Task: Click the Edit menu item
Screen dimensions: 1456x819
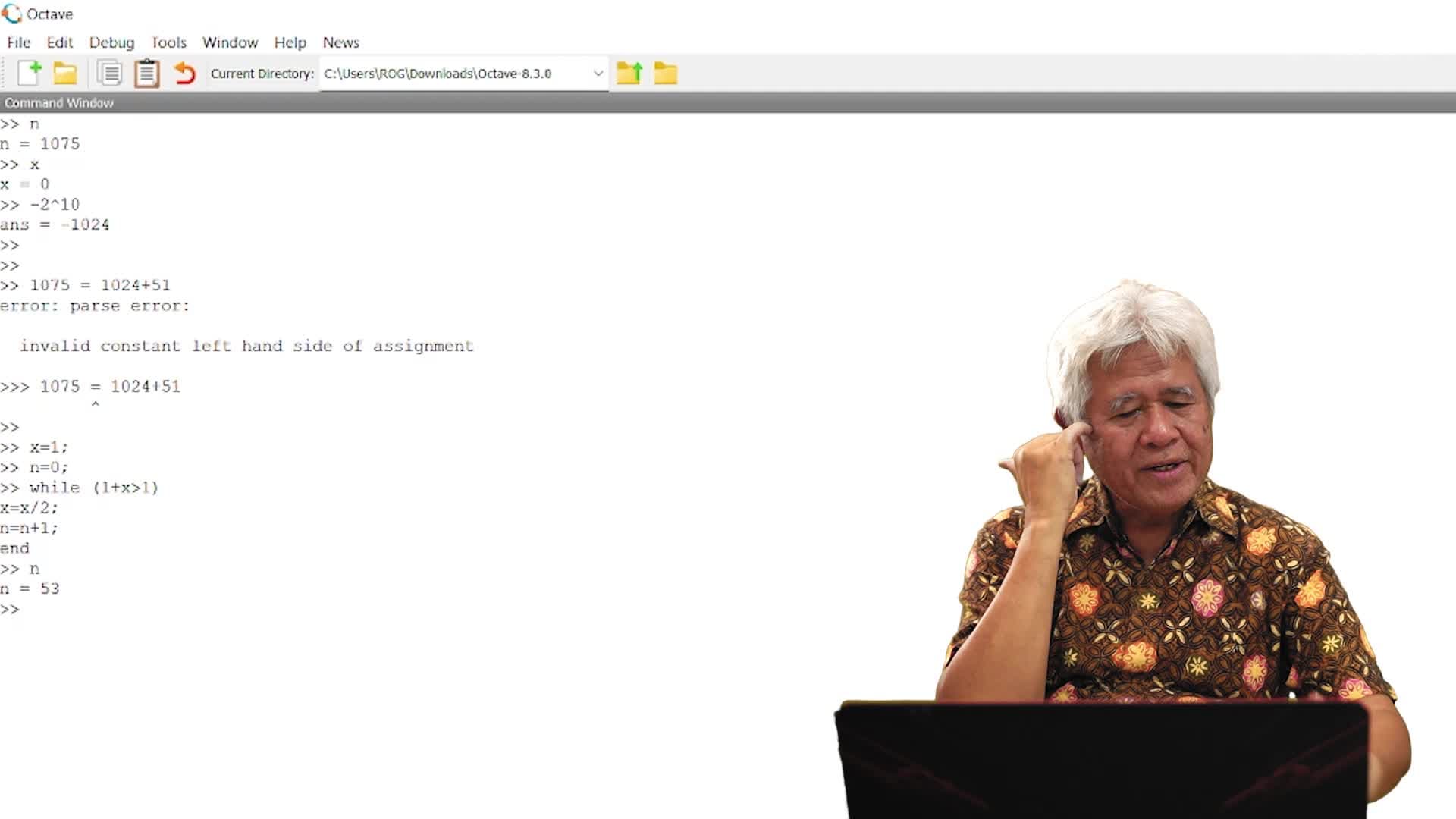Action: click(59, 42)
